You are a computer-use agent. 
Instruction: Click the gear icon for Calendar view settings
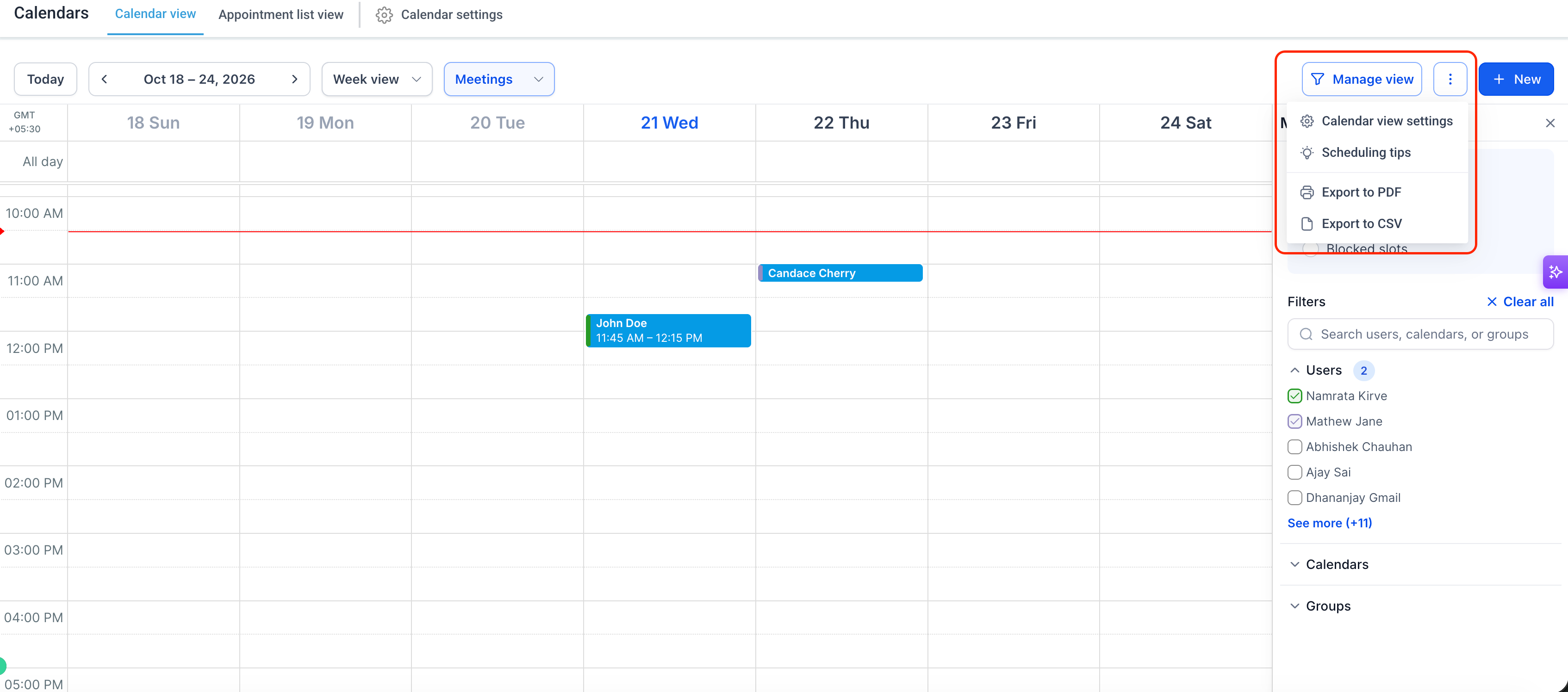click(1307, 121)
